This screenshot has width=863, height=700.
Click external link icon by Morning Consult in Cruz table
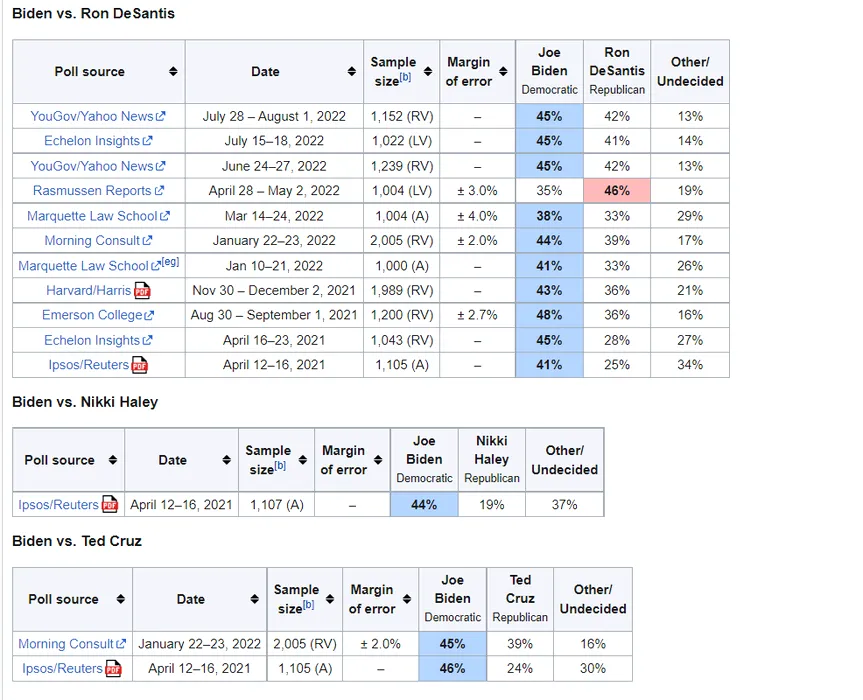click(121, 643)
